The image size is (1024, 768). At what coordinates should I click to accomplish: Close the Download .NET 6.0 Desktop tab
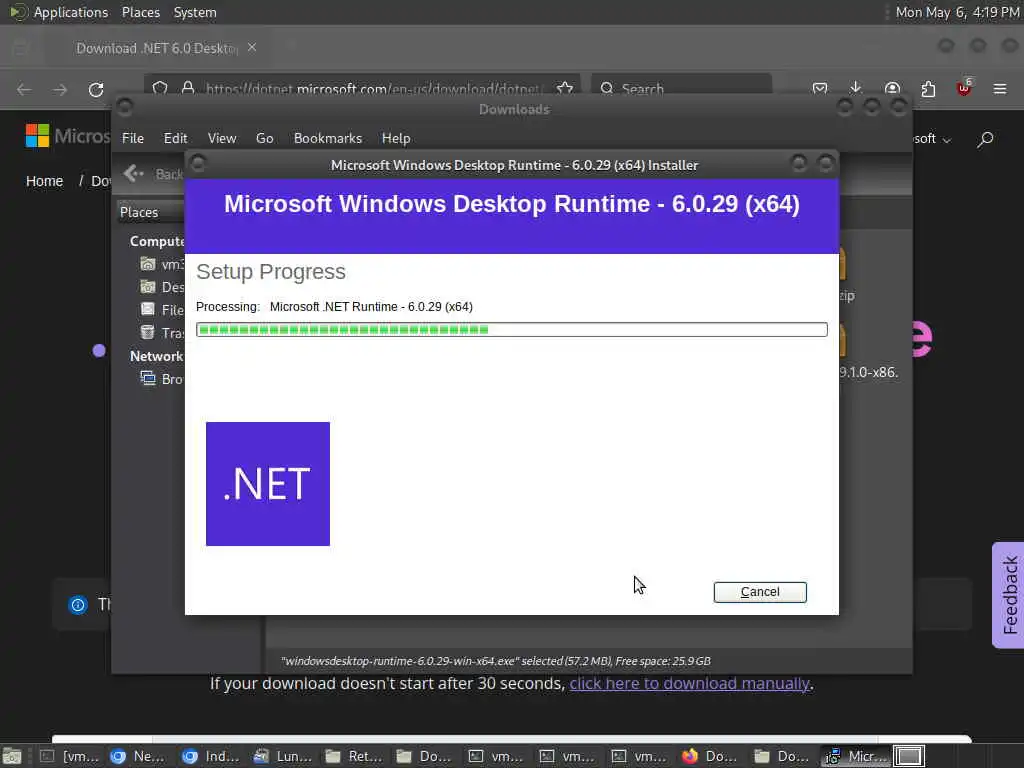pyautogui.click(x=252, y=48)
